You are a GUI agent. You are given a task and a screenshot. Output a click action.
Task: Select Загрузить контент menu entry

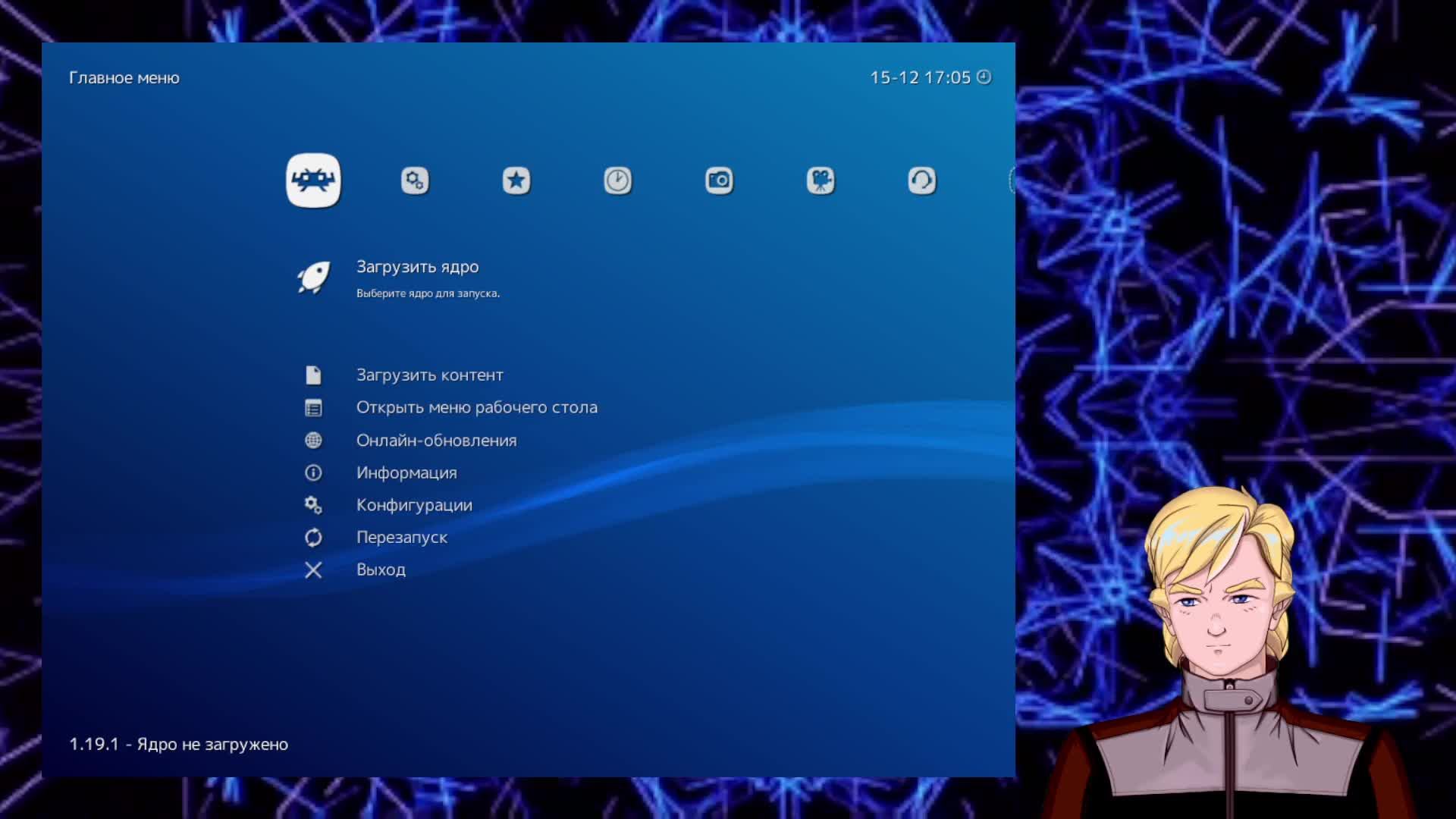click(x=429, y=375)
